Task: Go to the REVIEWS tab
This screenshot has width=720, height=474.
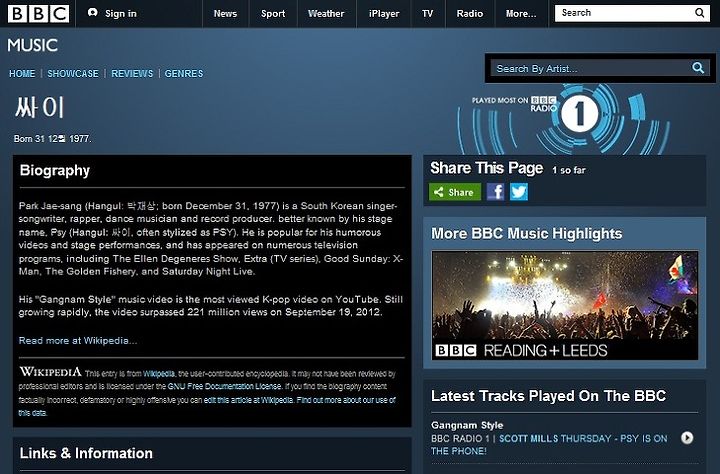Action: point(132,73)
